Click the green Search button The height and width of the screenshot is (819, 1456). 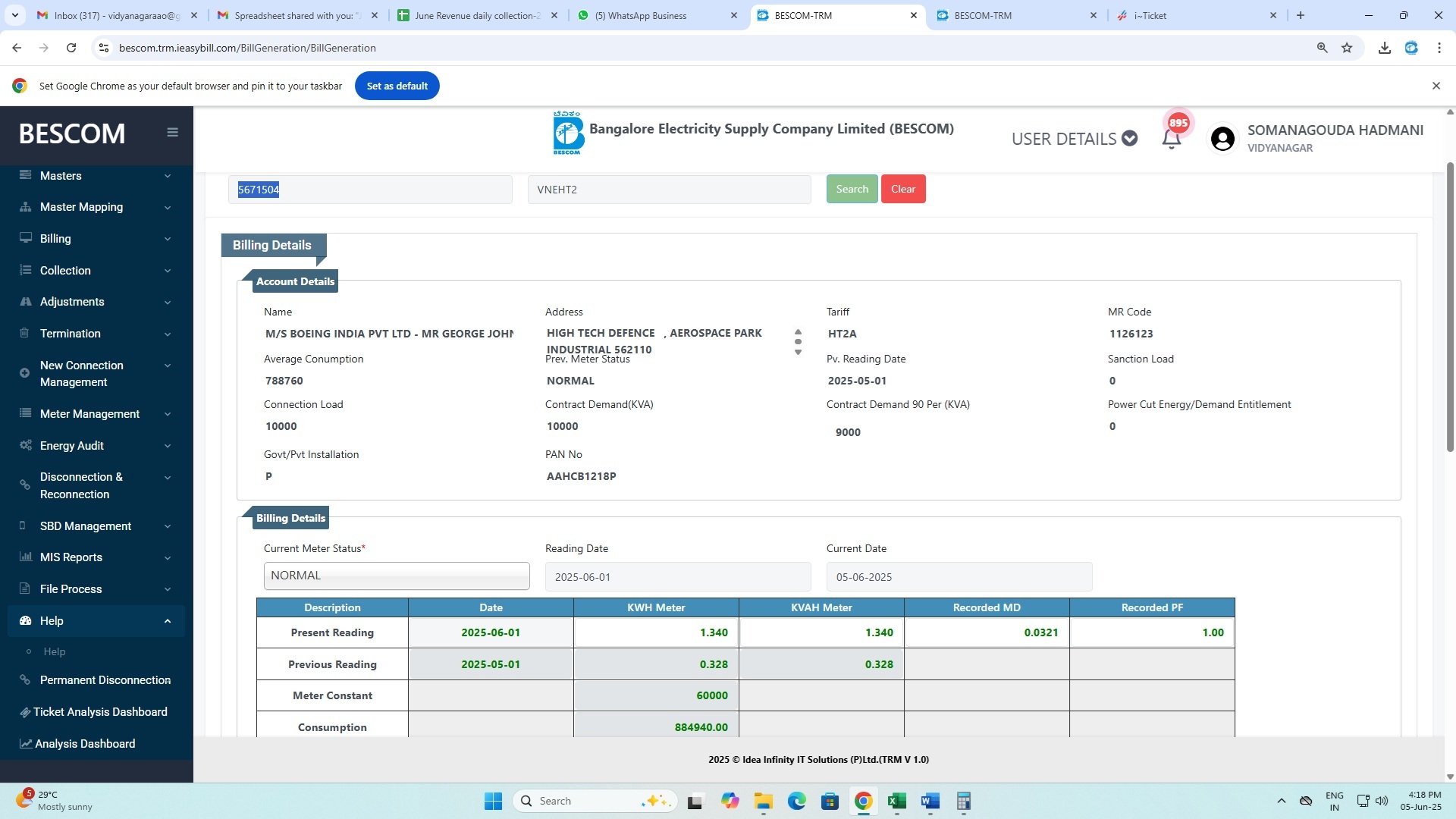point(852,189)
